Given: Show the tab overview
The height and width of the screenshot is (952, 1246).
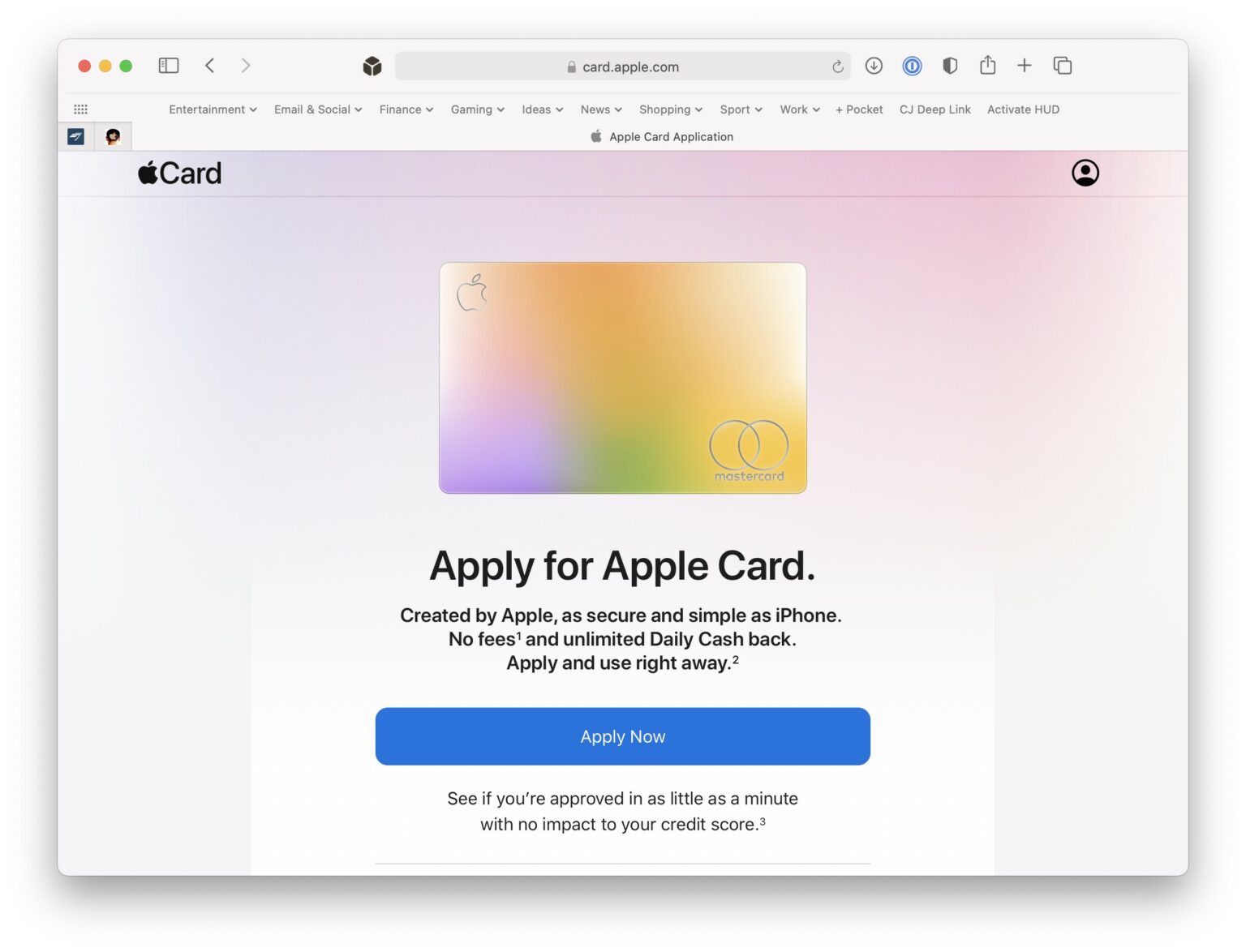Looking at the screenshot, I should (x=1063, y=66).
